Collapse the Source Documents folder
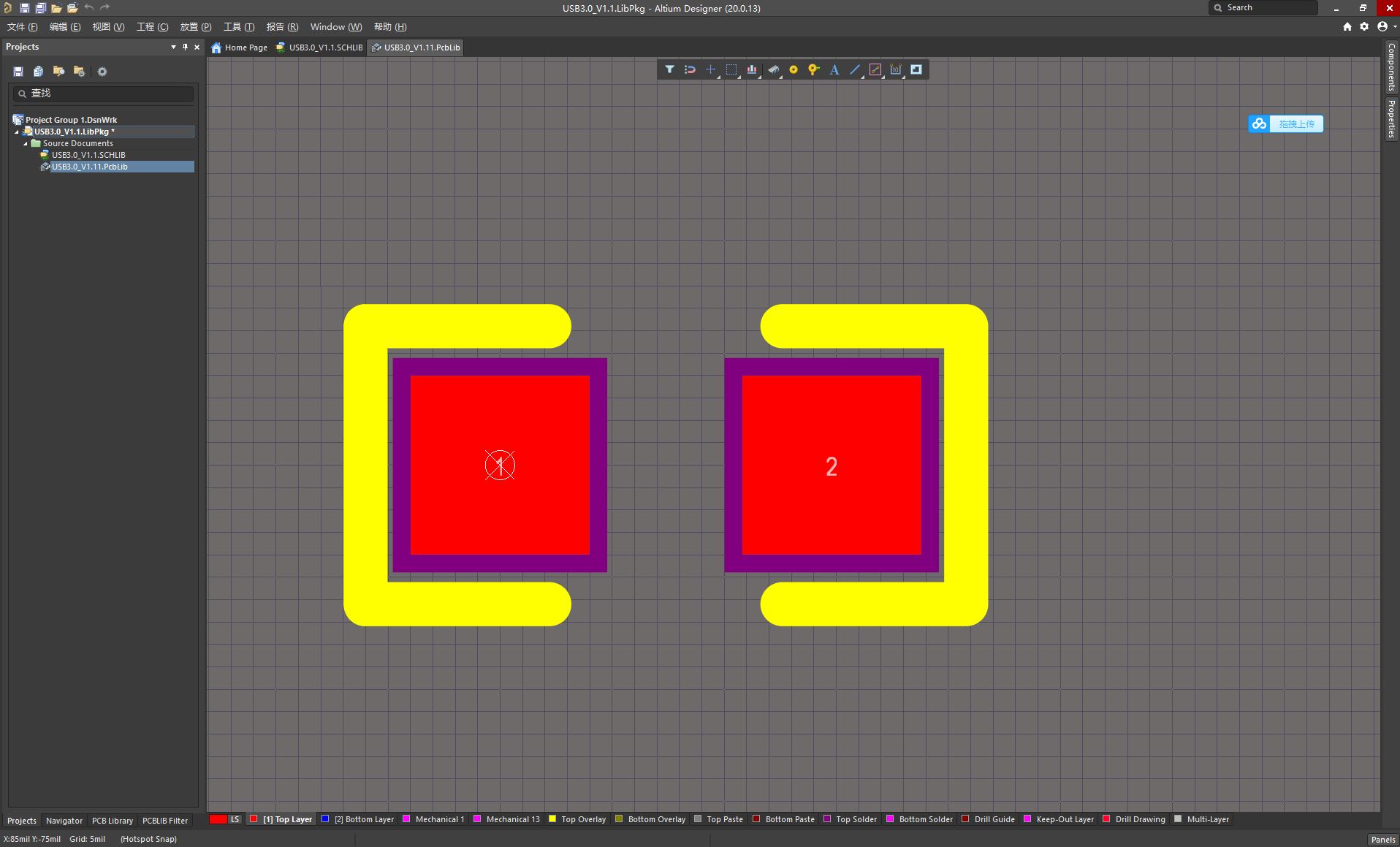1400x847 pixels. click(26, 143)
